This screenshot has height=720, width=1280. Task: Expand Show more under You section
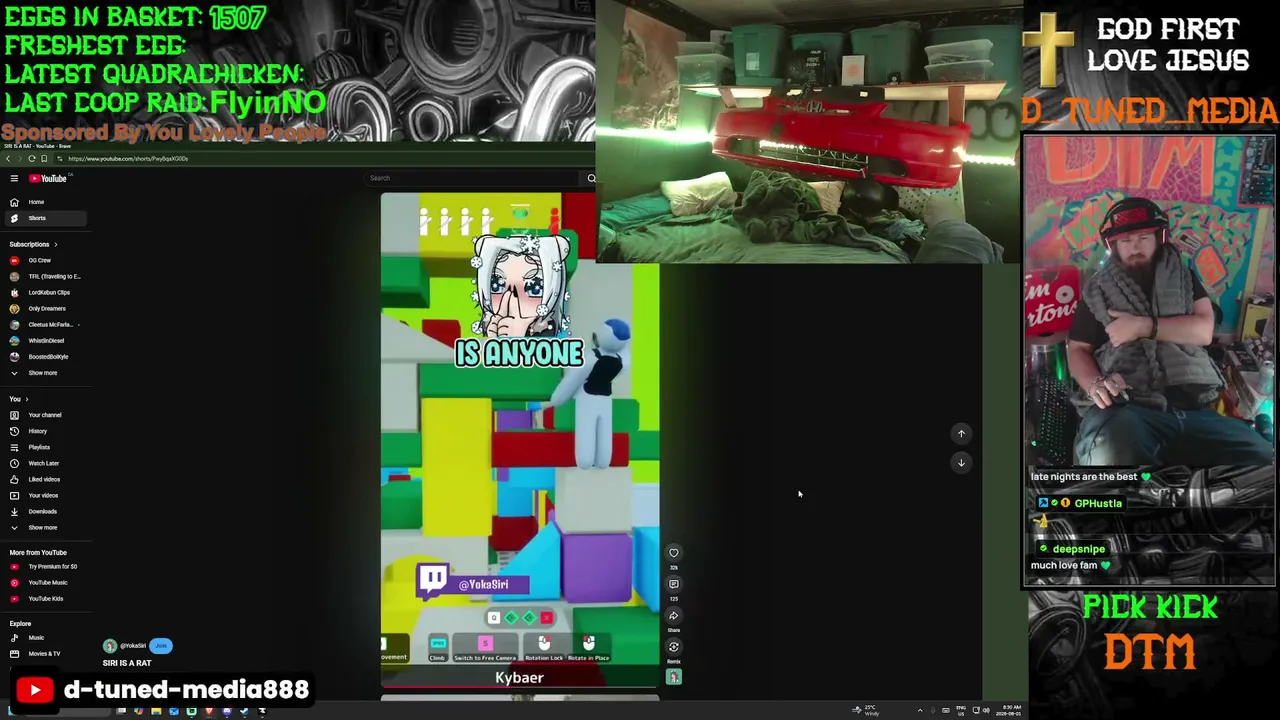pos(44,527)
